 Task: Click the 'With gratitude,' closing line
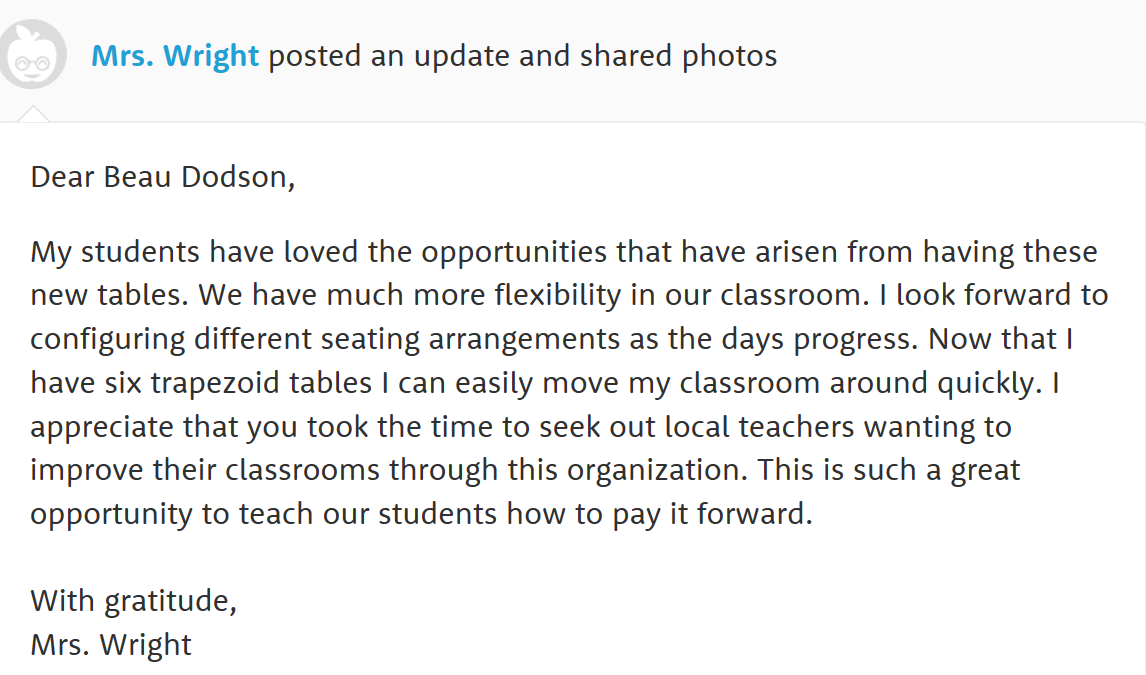pyautogui.click(x=134, y=601)
